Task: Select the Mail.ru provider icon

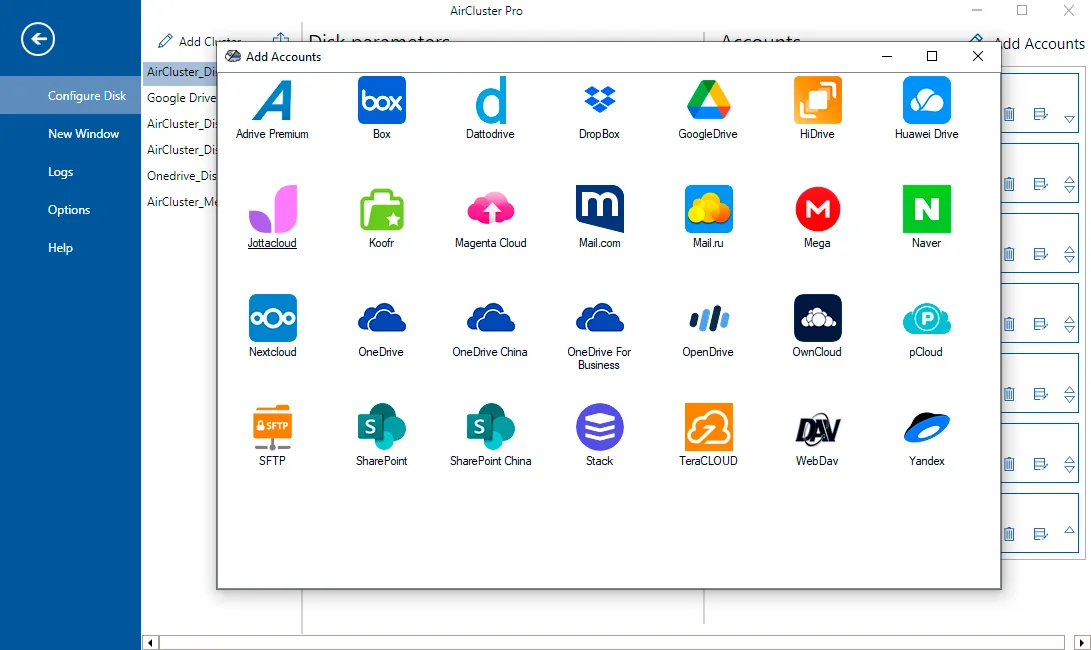Action: pos(708,209)
